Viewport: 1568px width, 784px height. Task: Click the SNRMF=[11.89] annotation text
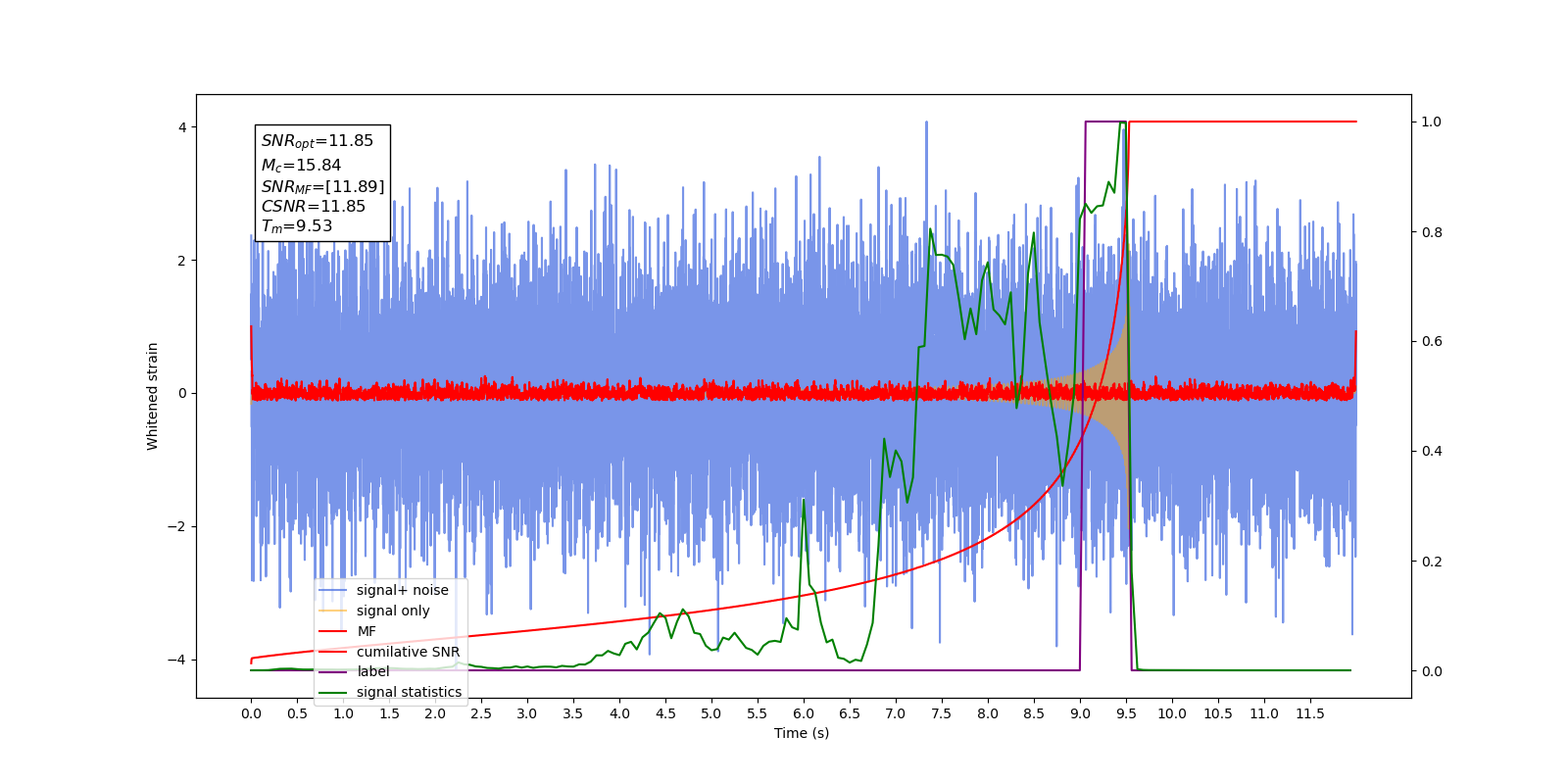(x=322, y=186)
